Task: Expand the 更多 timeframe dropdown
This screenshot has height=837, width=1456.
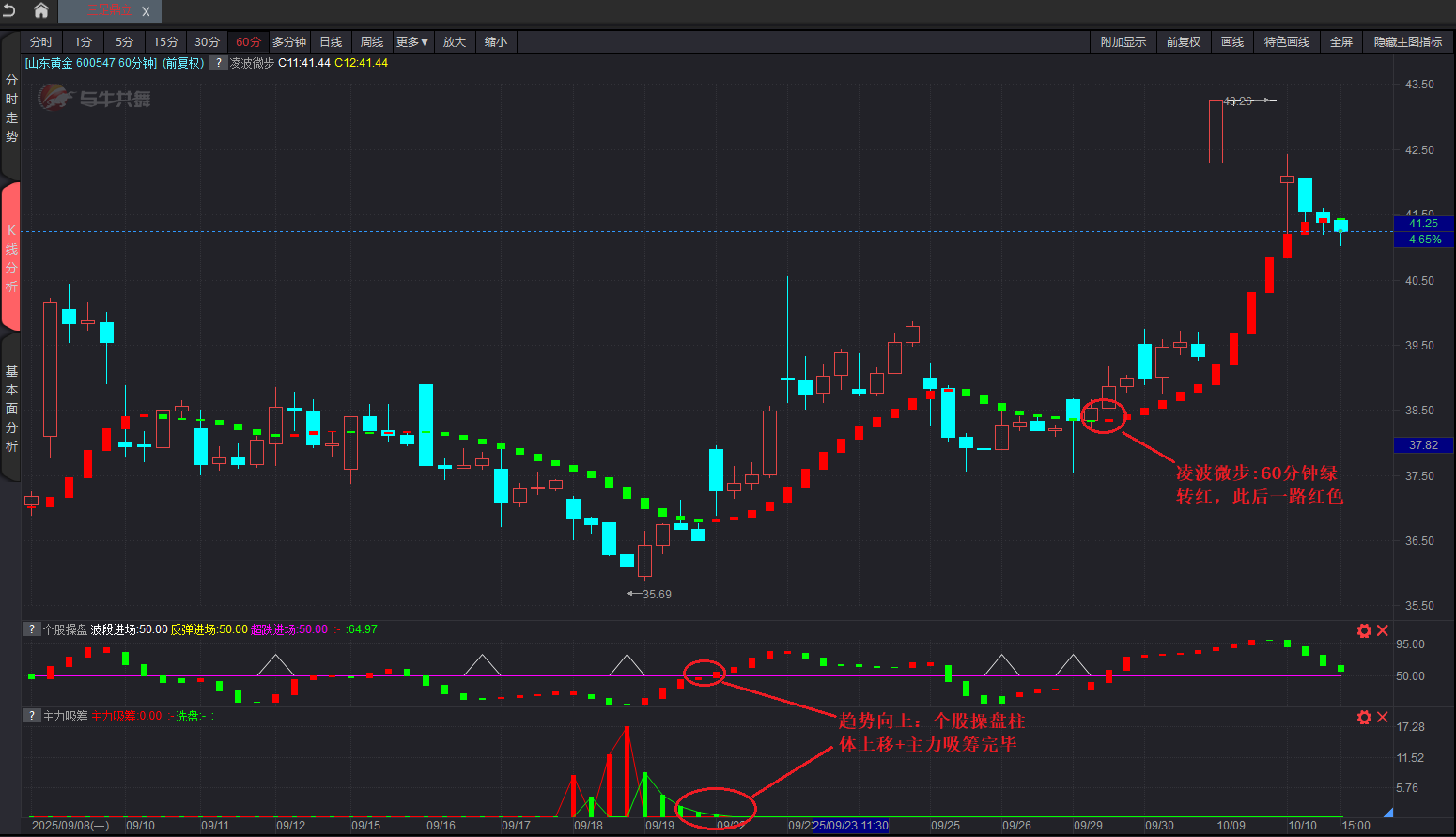Action: [x=411, y=42]
